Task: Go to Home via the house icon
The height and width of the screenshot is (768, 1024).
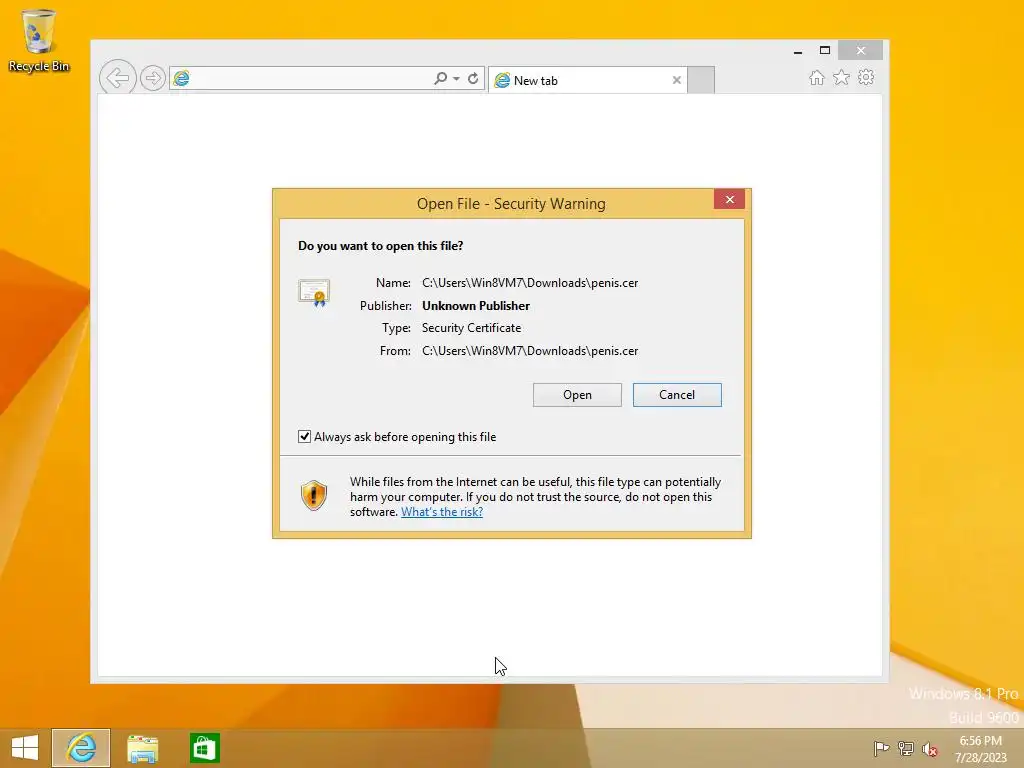Action: 816,78
